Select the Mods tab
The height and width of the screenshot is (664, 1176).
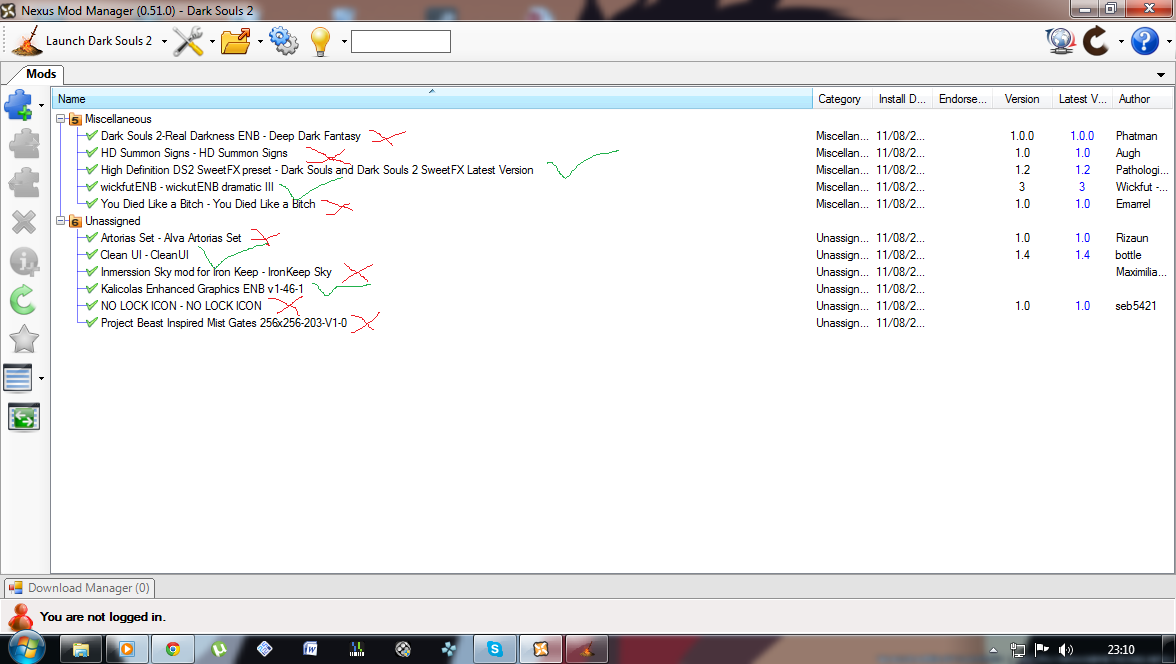click(40, 74)
